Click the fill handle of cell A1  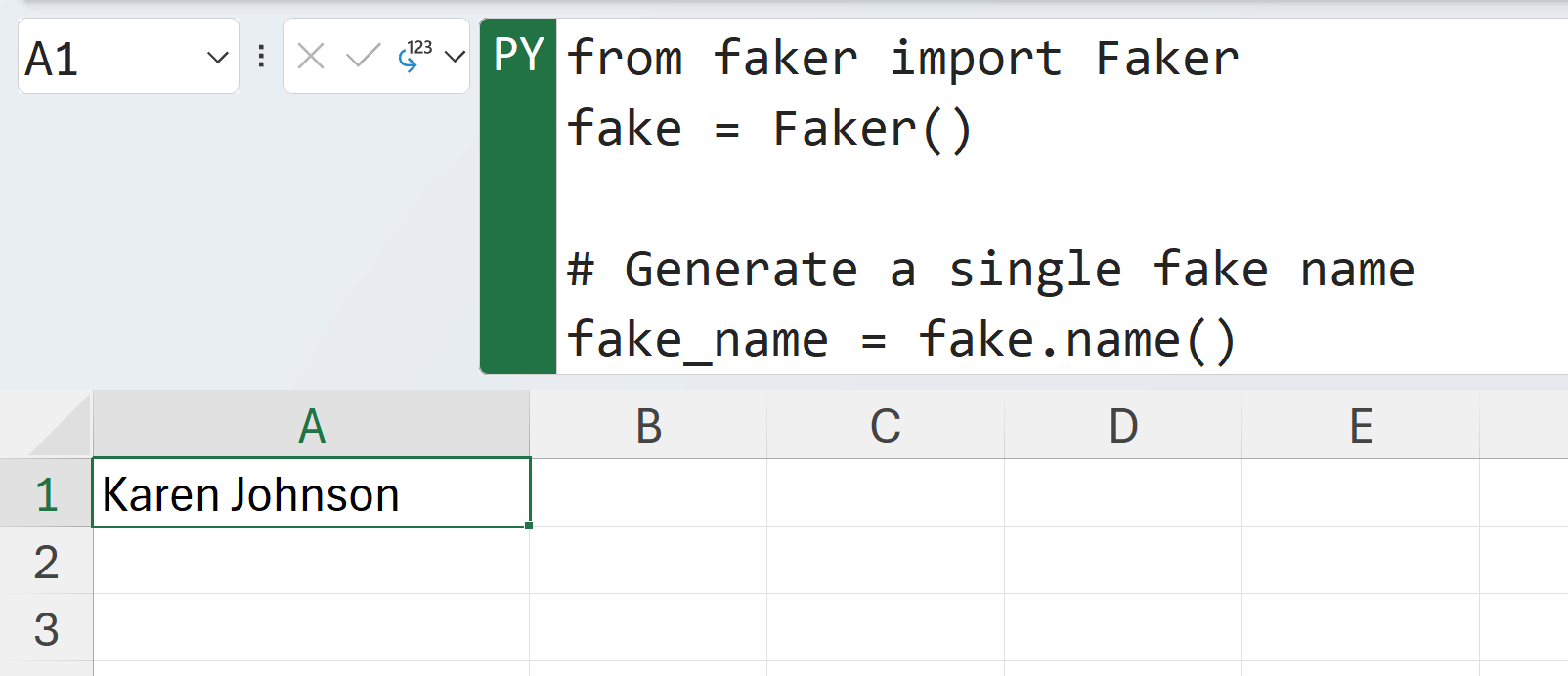(x=529, y=526)
